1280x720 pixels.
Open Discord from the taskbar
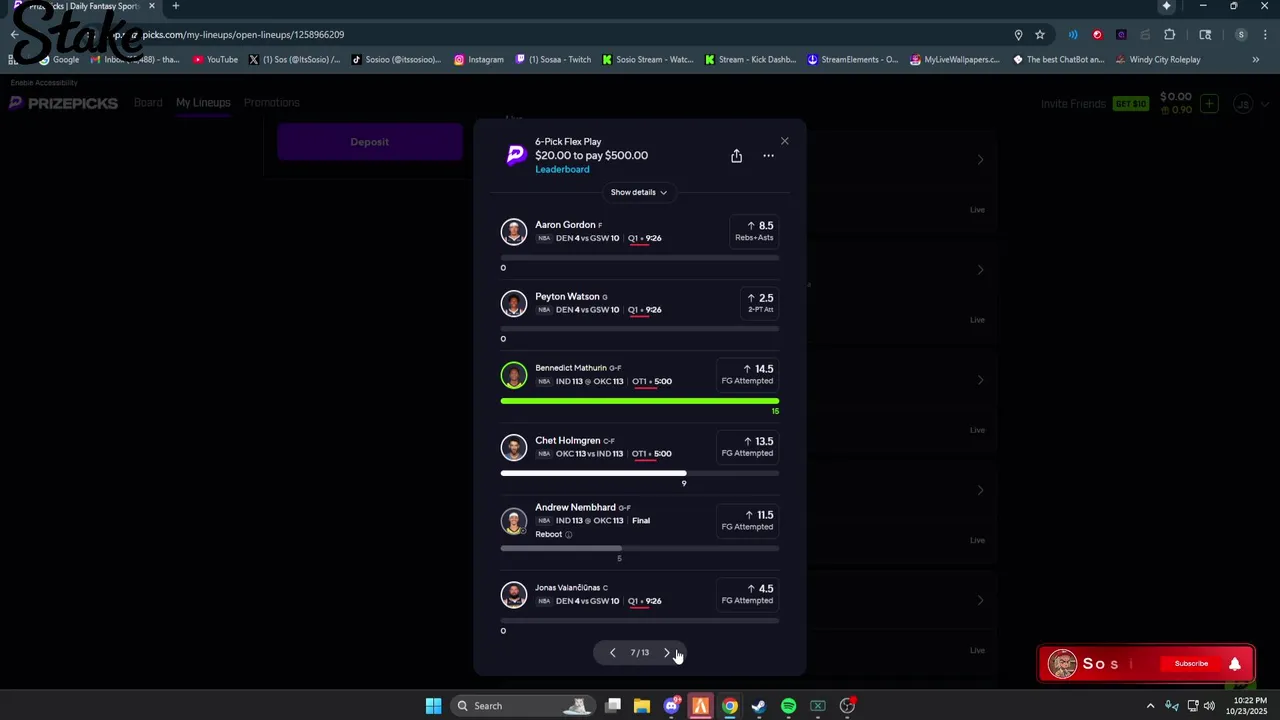(672, 706)
